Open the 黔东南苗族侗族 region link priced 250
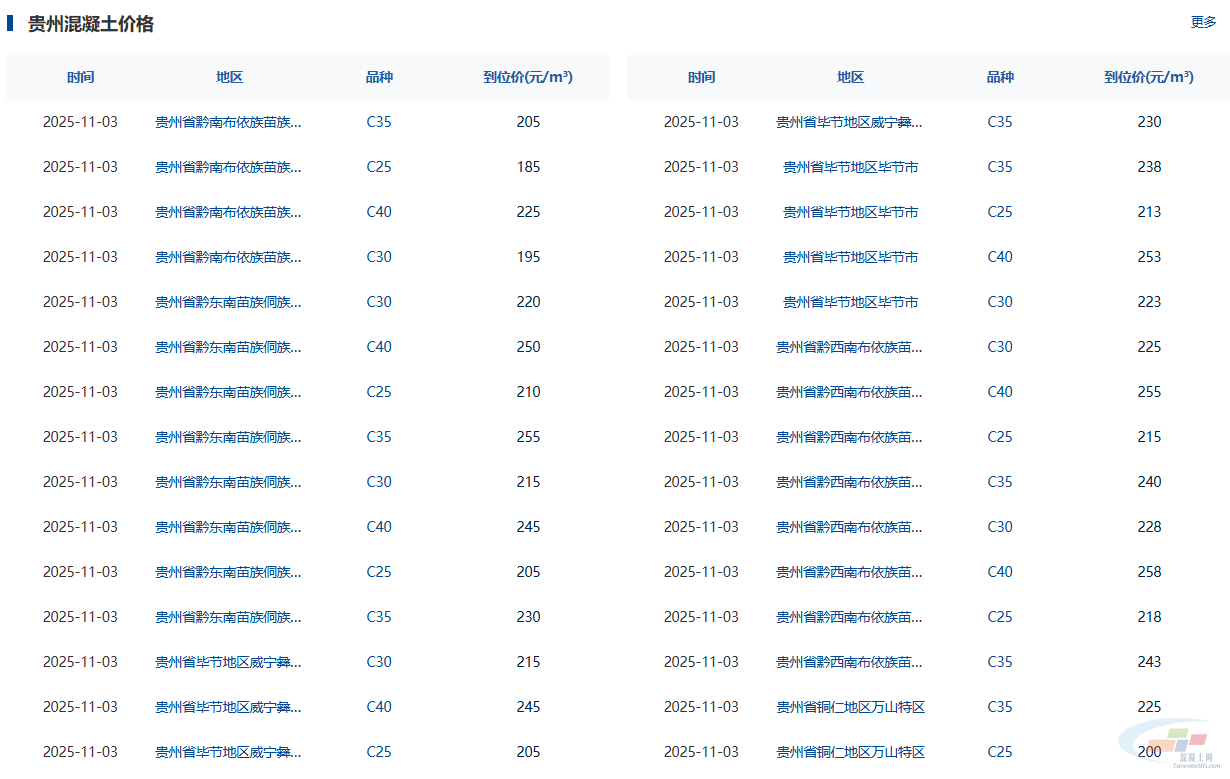Image resolution: width=1230 pixels, height=779 pixels. (228, 347)
